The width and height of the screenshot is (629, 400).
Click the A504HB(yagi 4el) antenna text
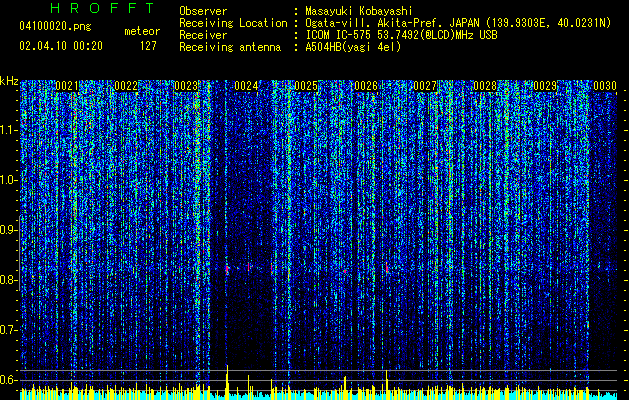tap(353, 47)
